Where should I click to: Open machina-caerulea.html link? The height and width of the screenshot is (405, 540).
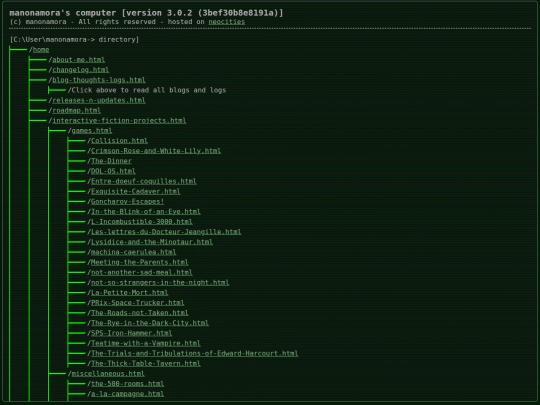click(134, 252)
